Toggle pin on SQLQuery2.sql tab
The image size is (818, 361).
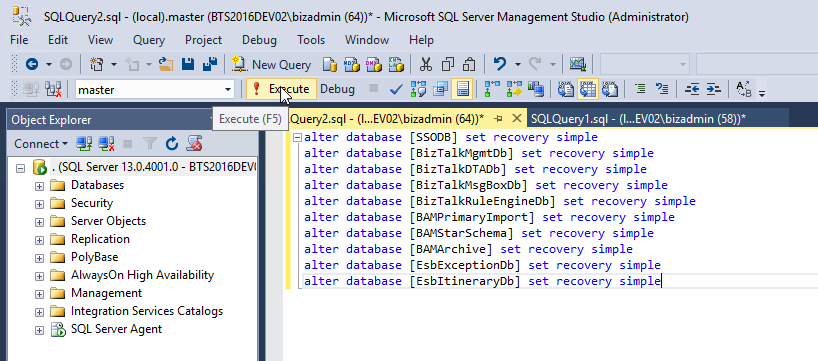click(498, 119)
